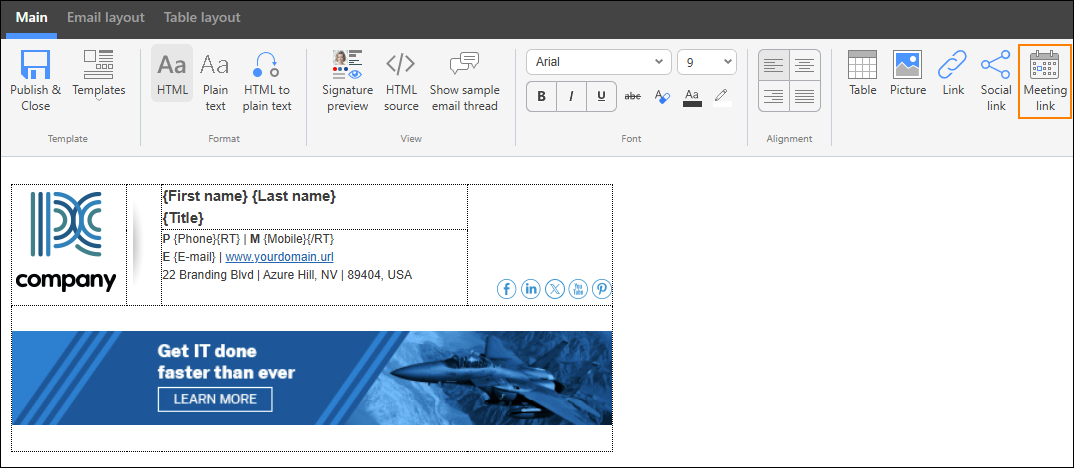Convert HTML to plain text

pyautogui.click(x=267, y=80)
